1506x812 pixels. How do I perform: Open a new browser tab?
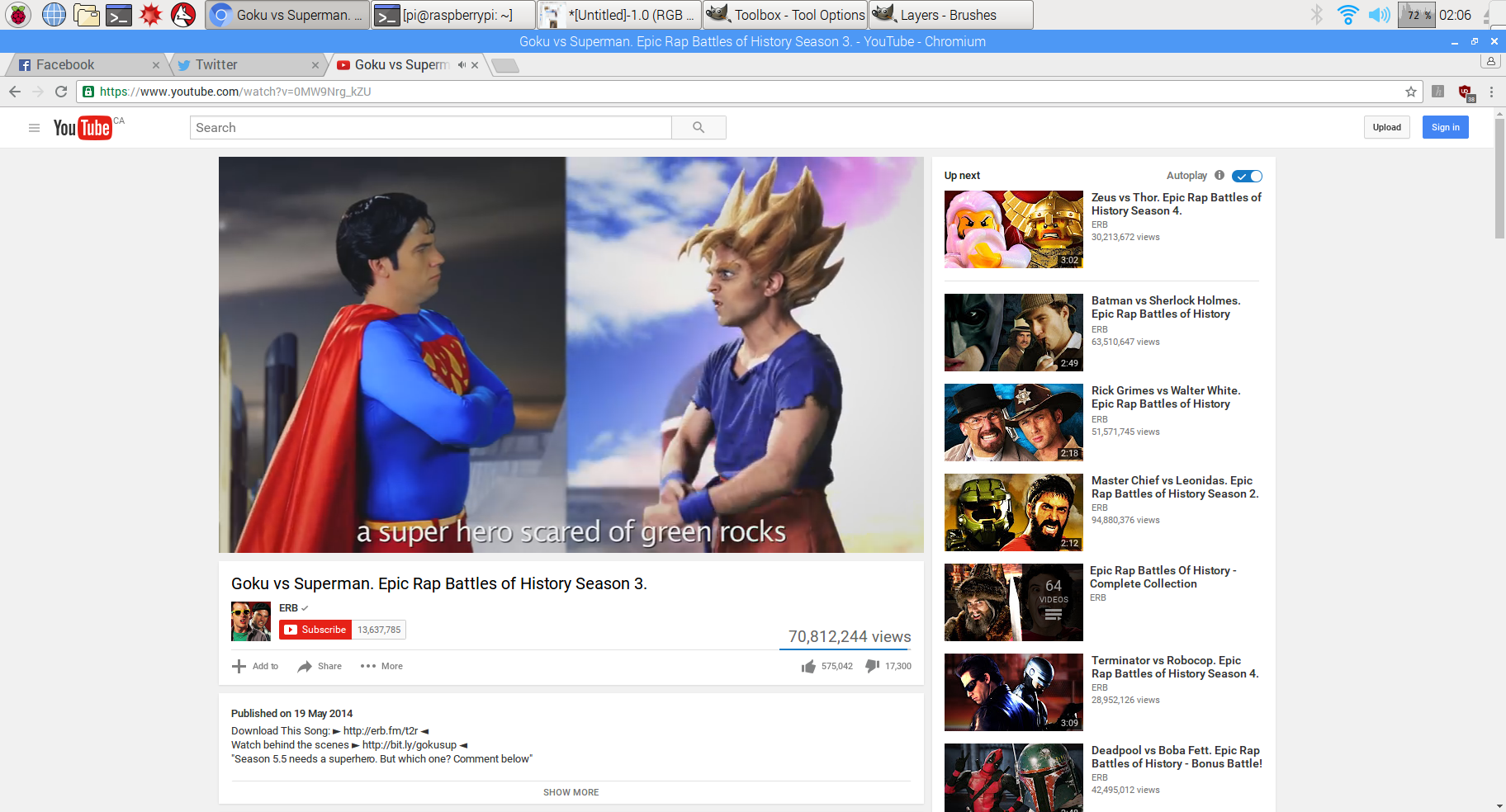point(504,65)
